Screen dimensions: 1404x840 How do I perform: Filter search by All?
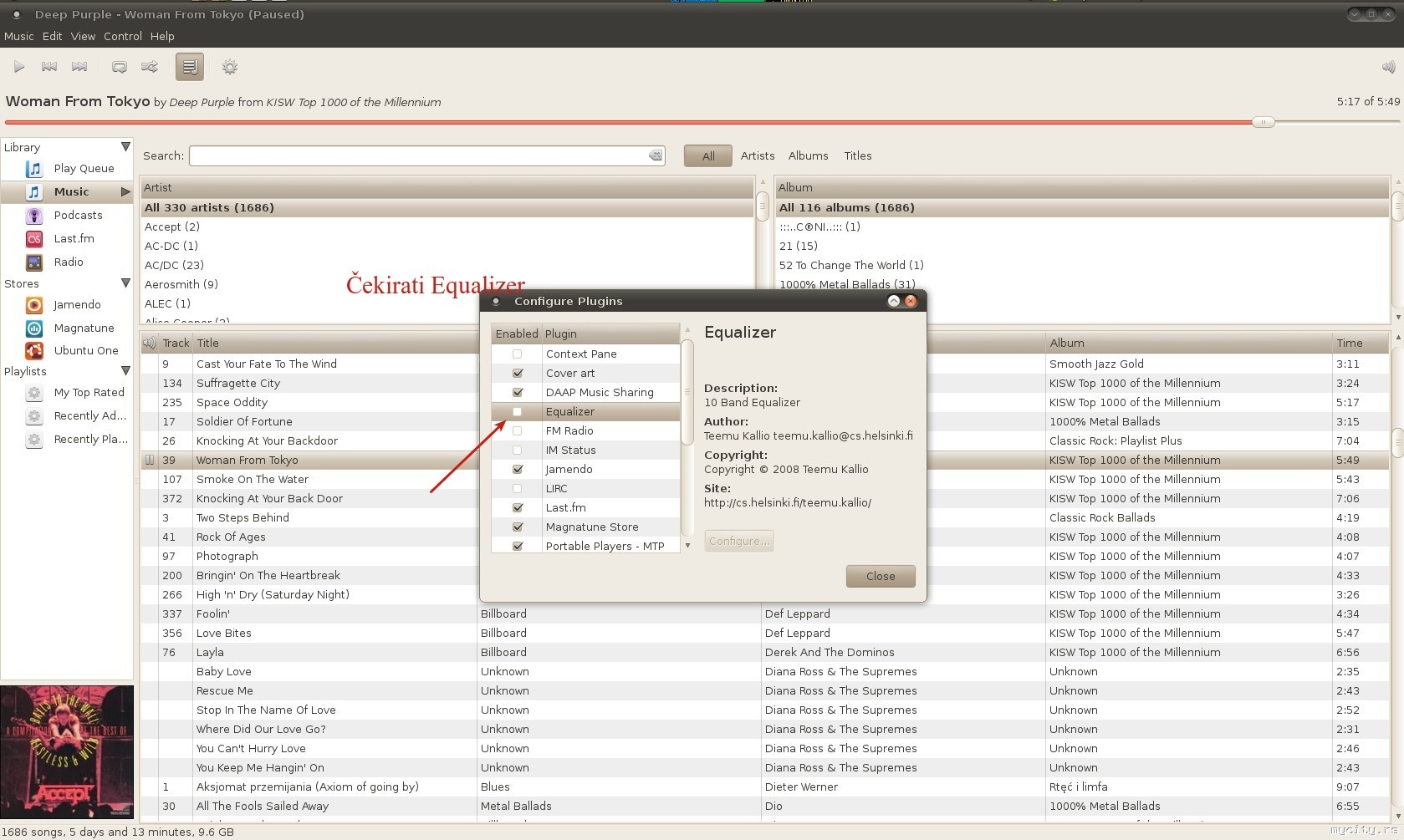(x=708, y=156)
